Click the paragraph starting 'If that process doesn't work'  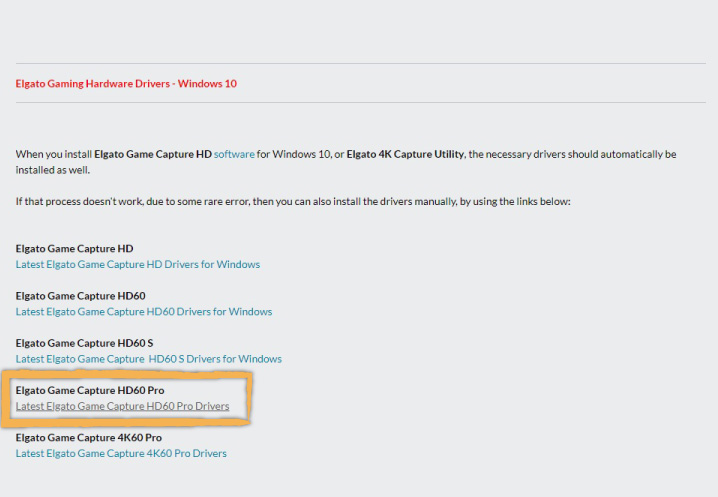tap(293, 202)
